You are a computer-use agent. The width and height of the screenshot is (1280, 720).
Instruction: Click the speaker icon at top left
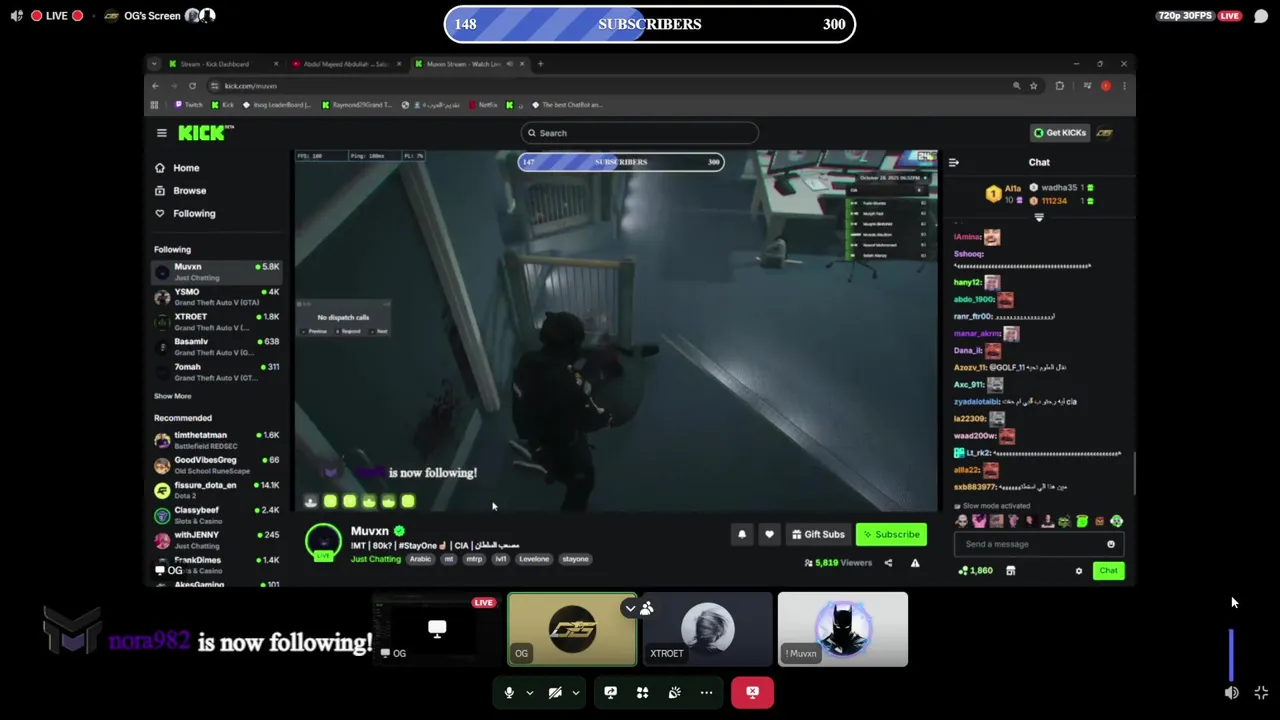click(x=16, y=16)
